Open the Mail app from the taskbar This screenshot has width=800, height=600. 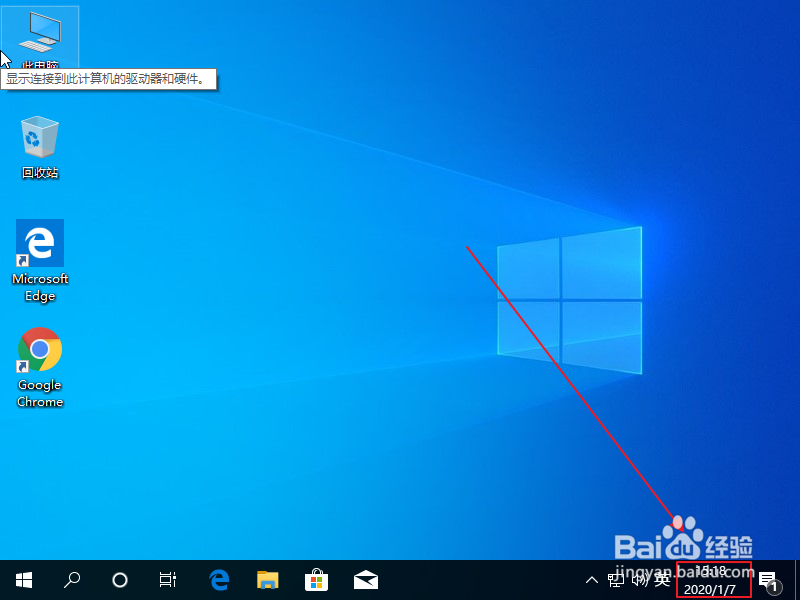(x=365, y=580)
